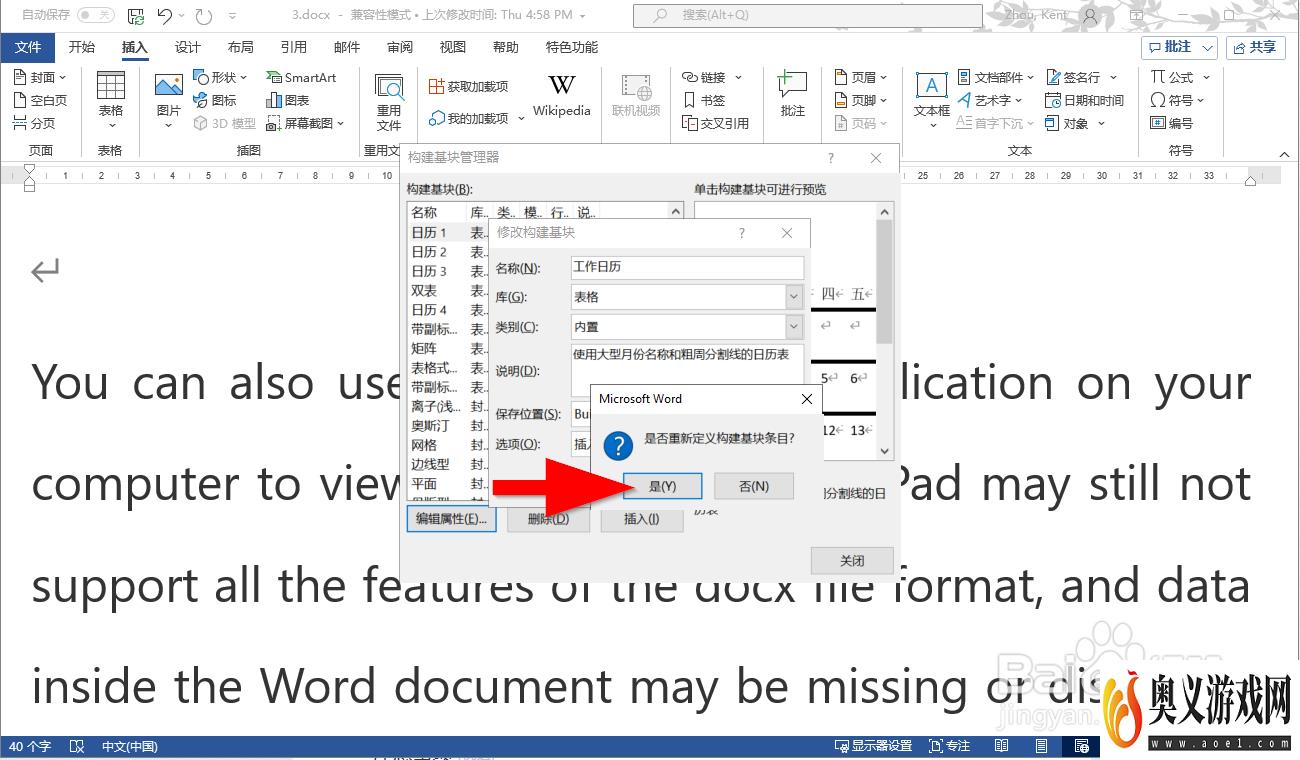
Task: Click the Save icon in title bar
Action: pyautogui.click(x=136, y=16)
